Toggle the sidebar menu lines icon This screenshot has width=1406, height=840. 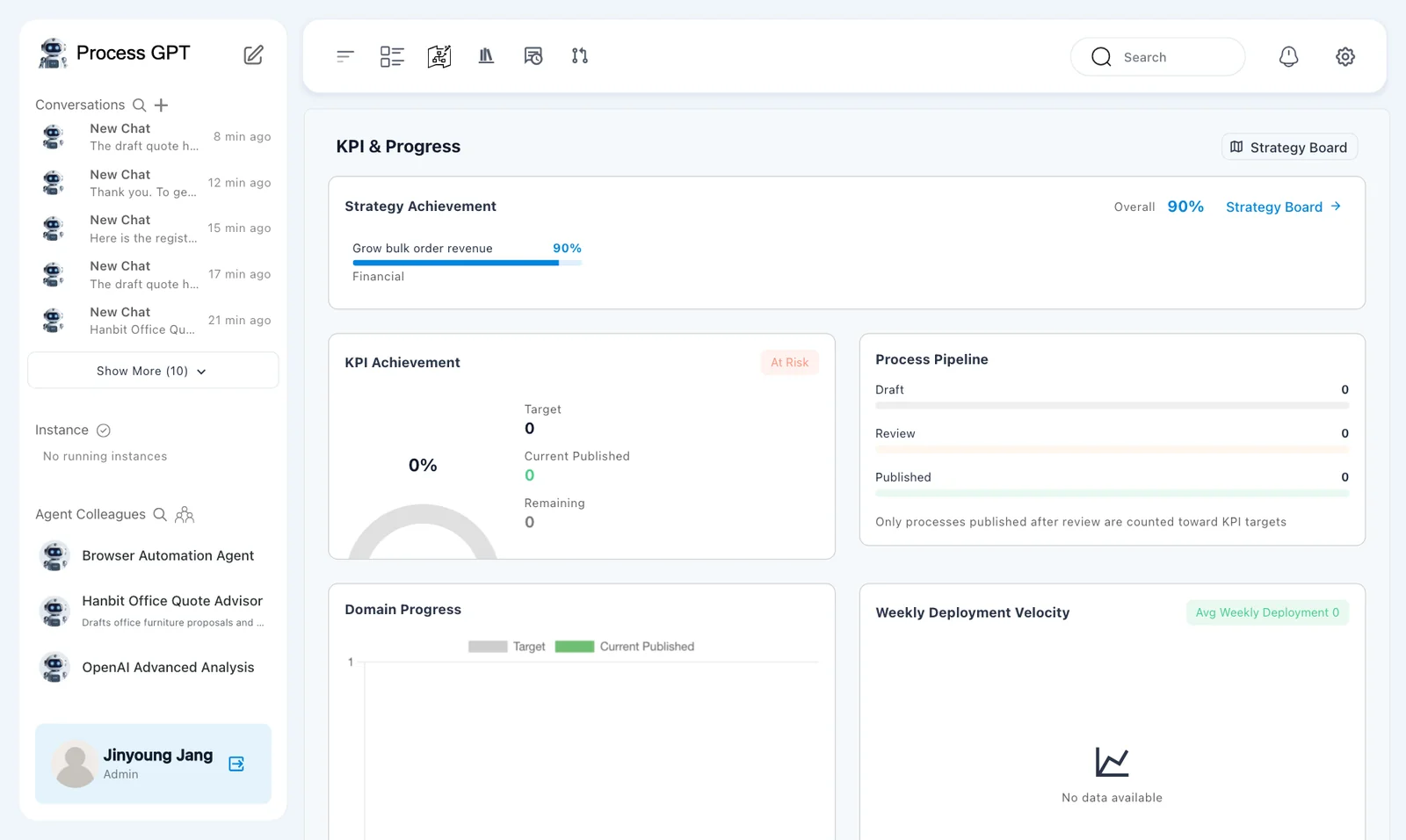click(345, 56)
